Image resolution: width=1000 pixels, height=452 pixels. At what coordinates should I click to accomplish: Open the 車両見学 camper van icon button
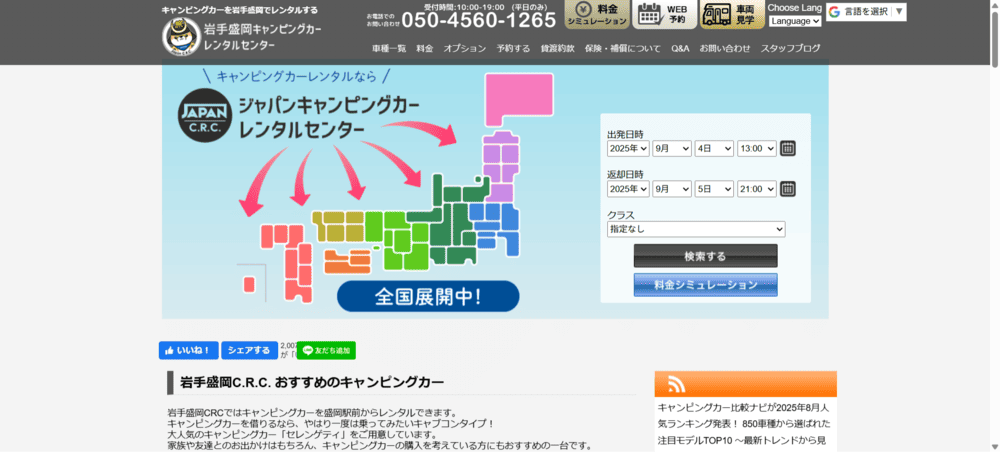732,14
